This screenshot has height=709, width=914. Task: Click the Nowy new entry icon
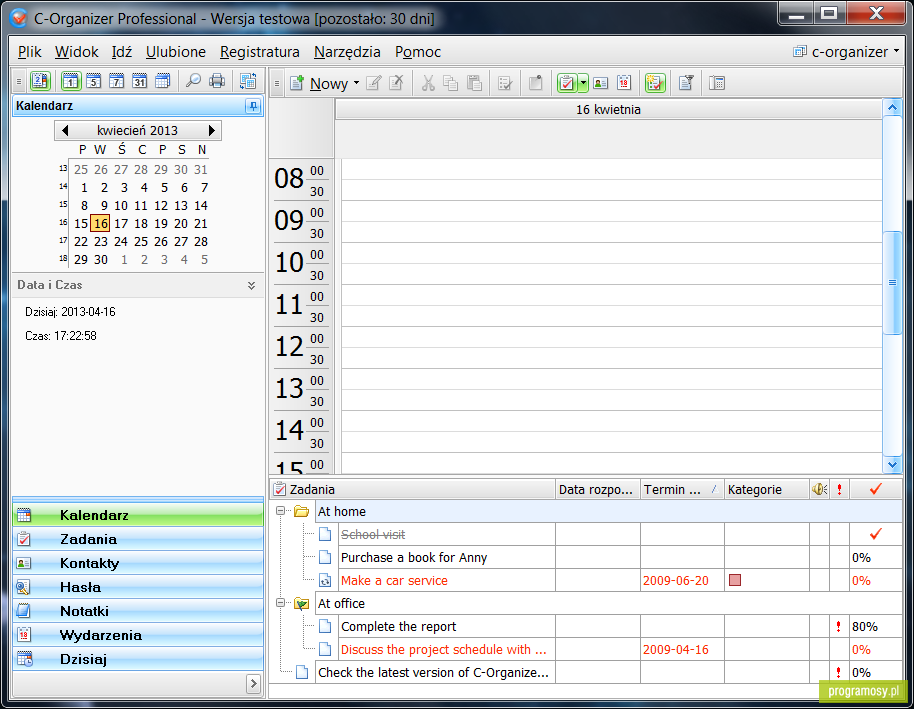[x=297, y=83]
